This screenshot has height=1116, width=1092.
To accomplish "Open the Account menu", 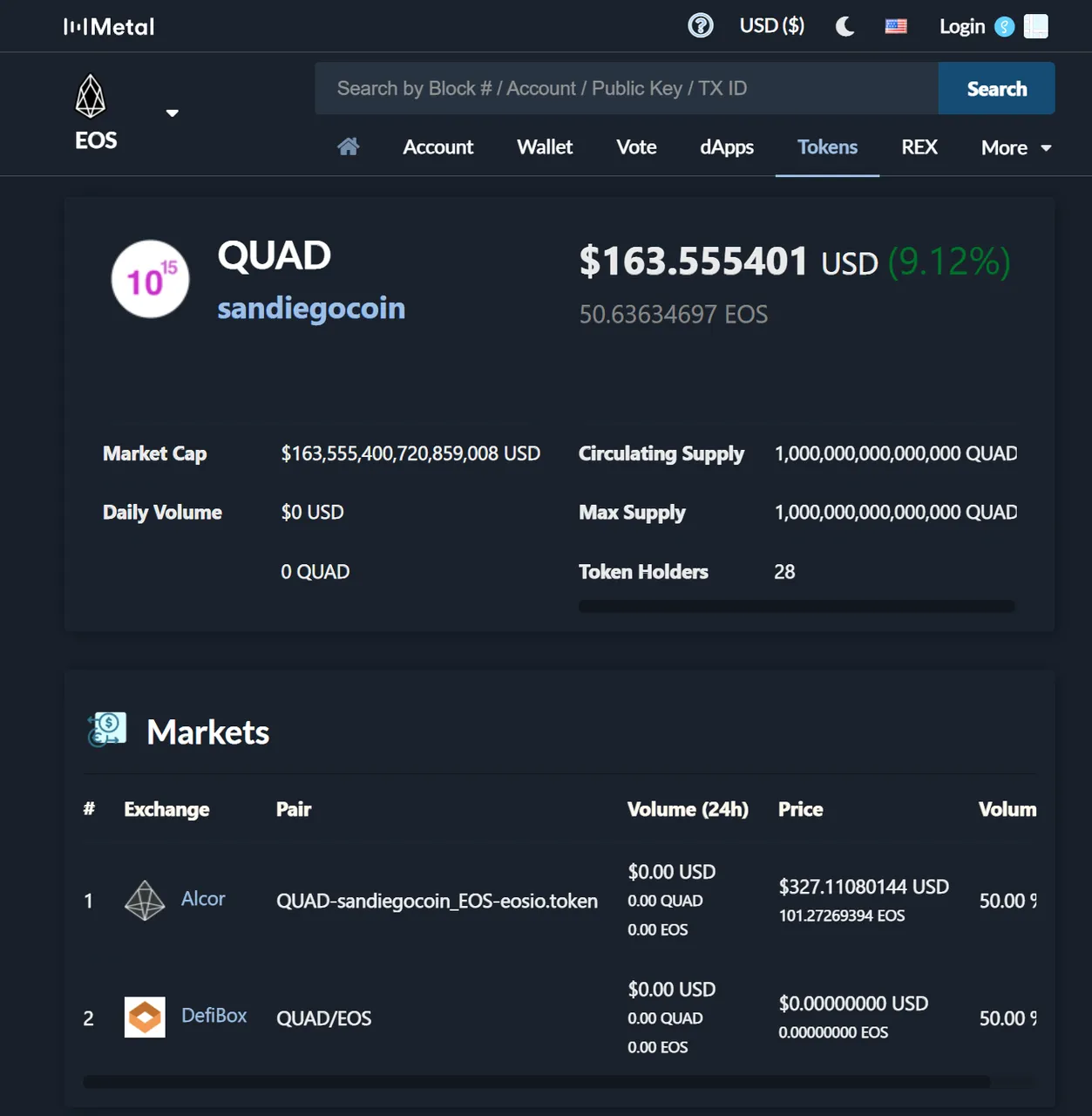I will click(x=437, y=147).
